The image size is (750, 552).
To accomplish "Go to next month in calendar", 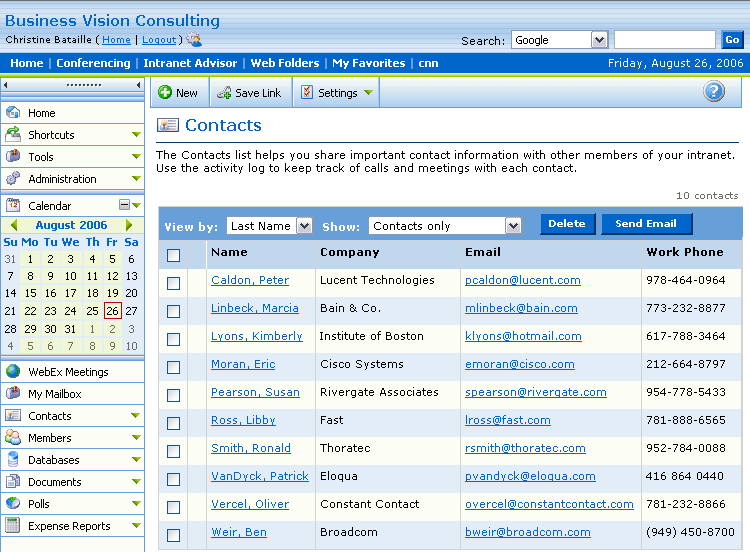I will coord(130,226).
